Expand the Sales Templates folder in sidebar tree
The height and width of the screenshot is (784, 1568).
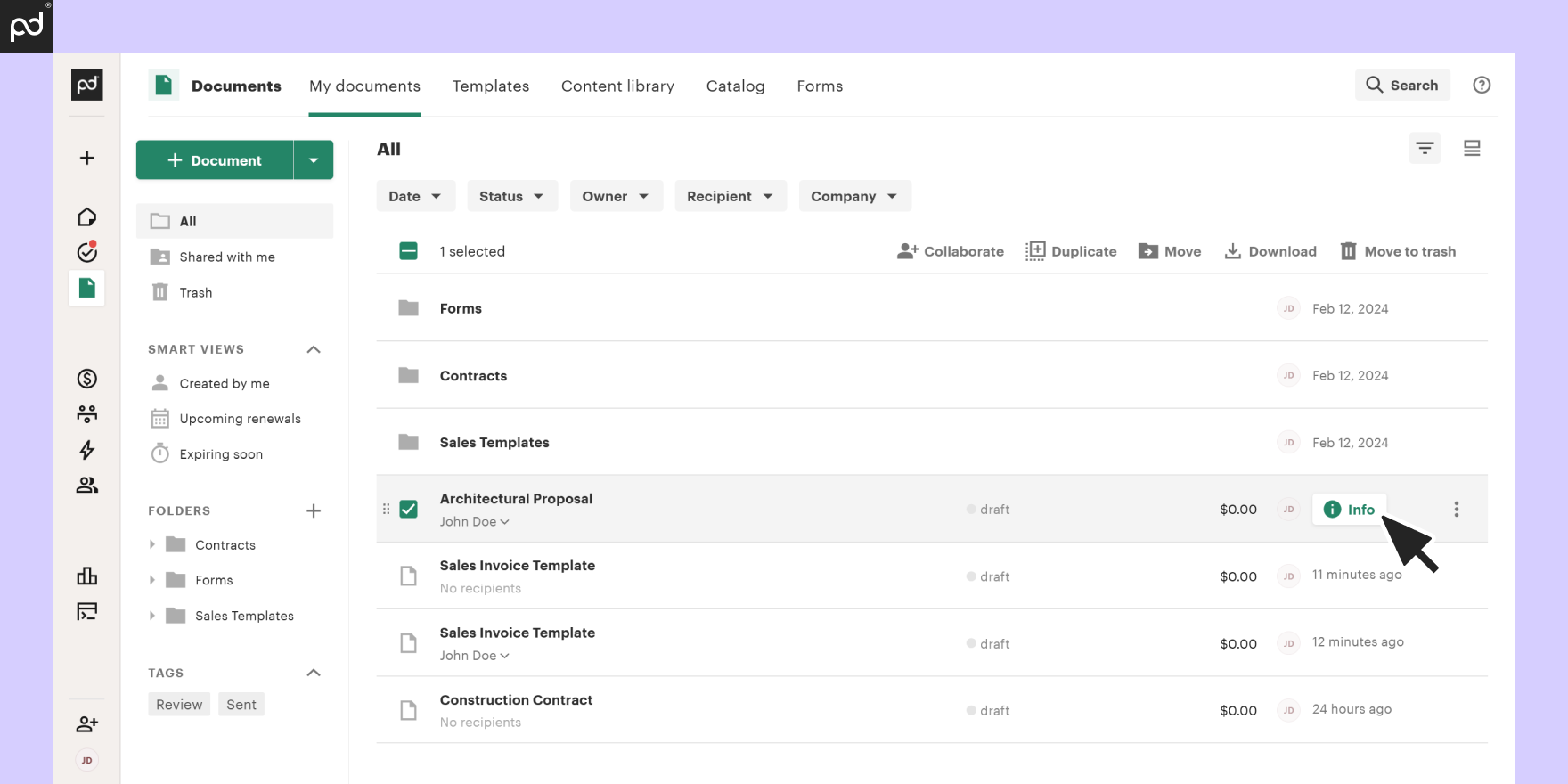tap(152, 616)
